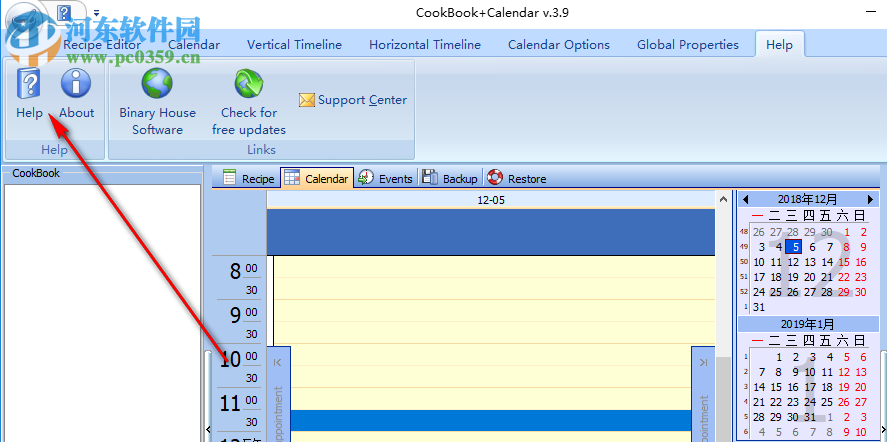The width and height of the screenshot is (887, 442).
Task: Click the quick access help icon in title bar
Action: coord(64,11)
